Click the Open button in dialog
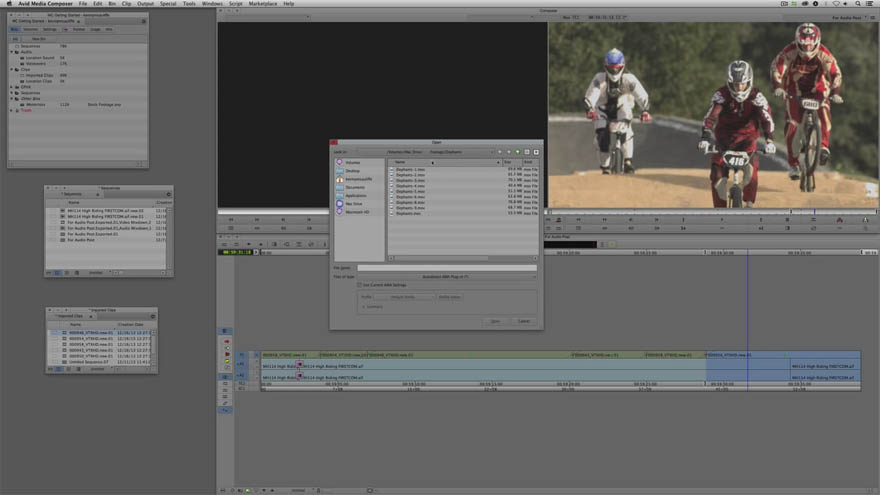 (496, 321)
